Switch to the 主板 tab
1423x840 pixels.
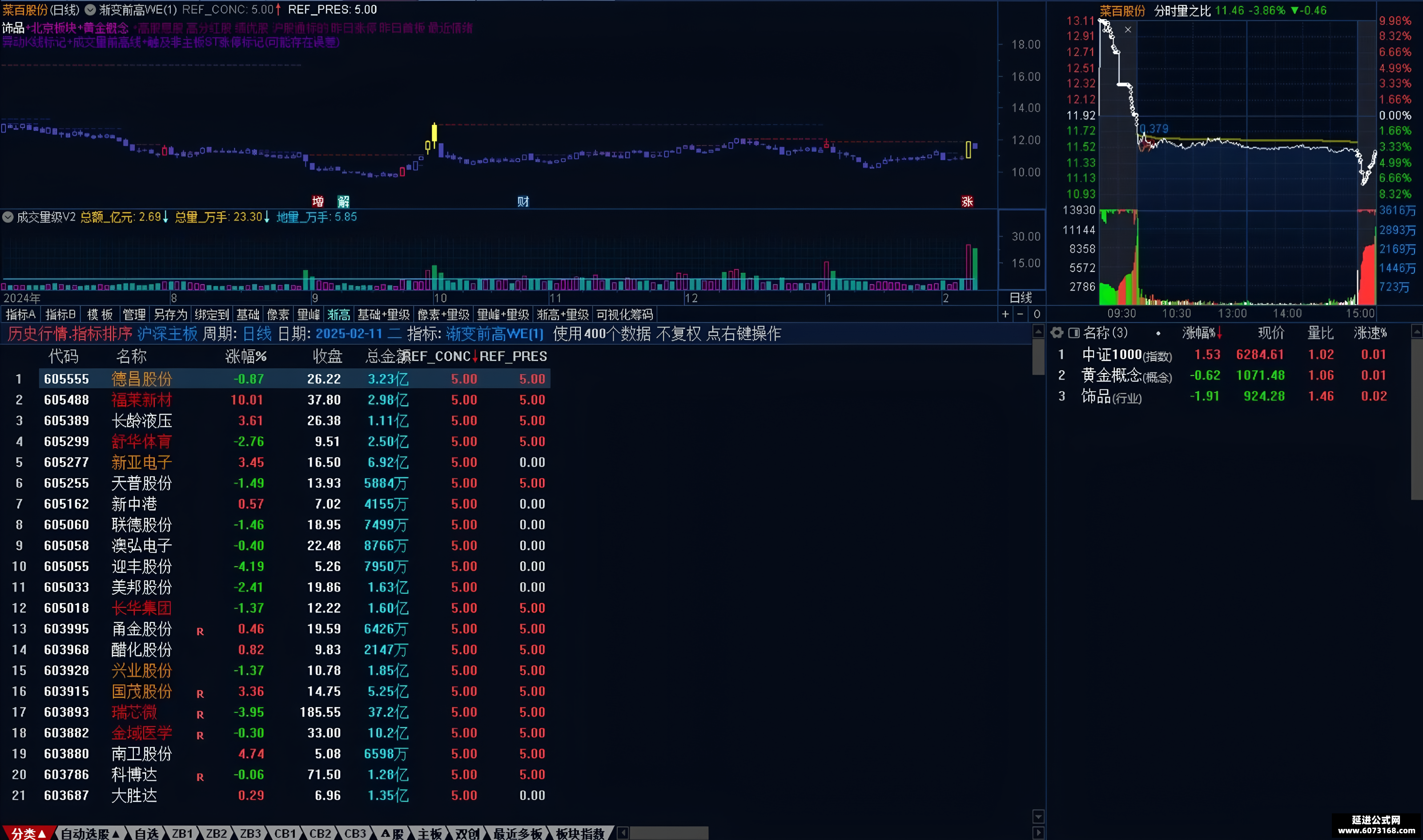pyautogui.click(x=430, y=833)
